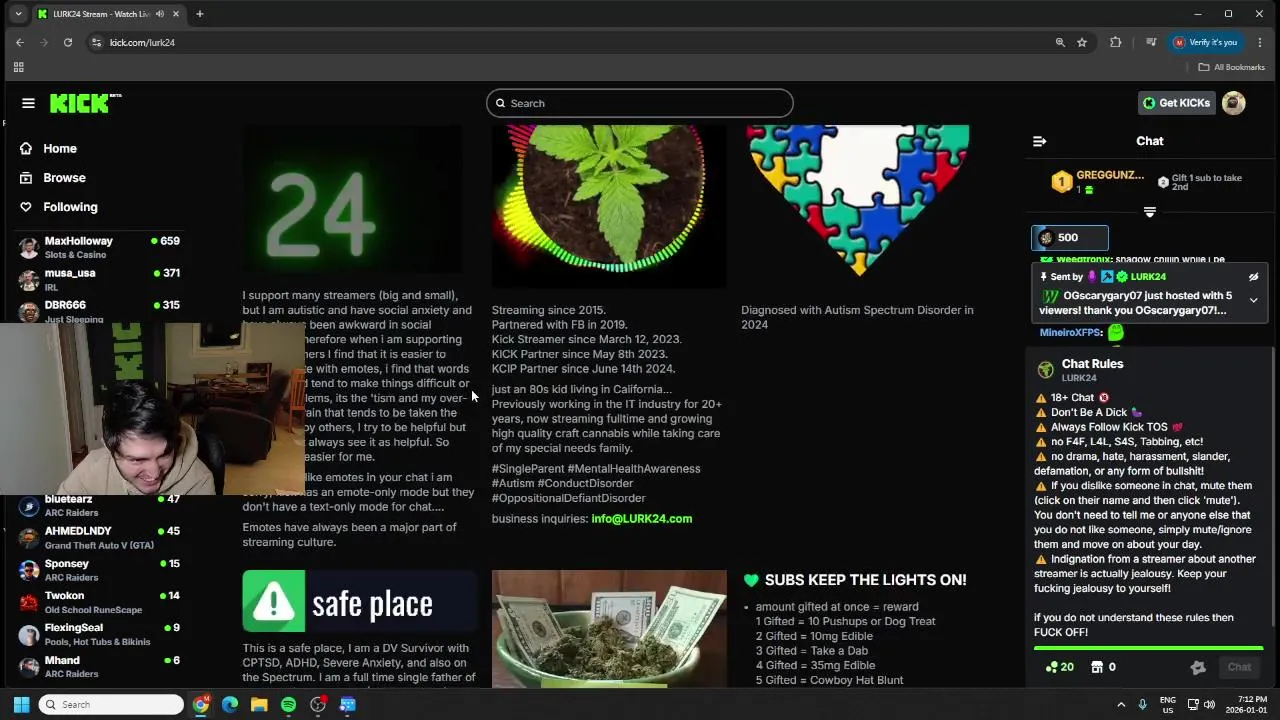
Task: Open the FlexingSeal channel in sidebar
Action: coord(100,634)
